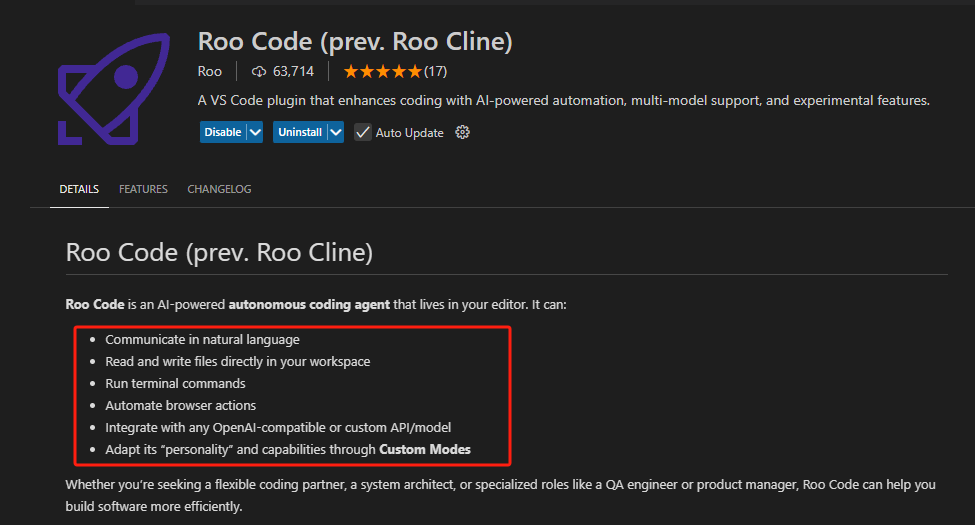The image size is (975, 525).
Task: Open the extension settings gear icon
Action: (462, 132)
